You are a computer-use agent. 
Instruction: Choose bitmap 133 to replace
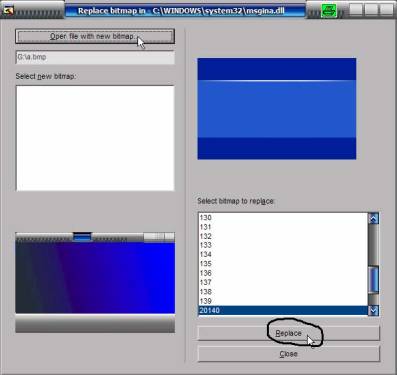[283, 245]
